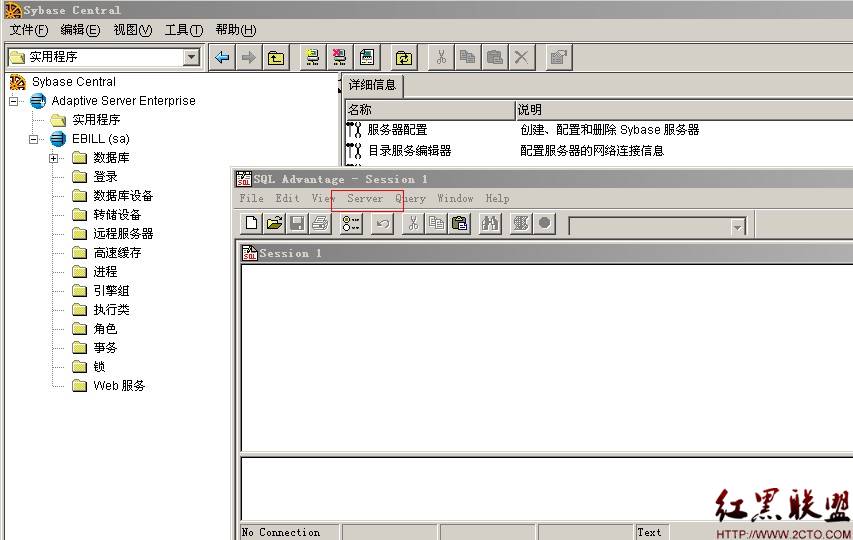Click the Copy icon in Sybase Central toolbar

467,57
